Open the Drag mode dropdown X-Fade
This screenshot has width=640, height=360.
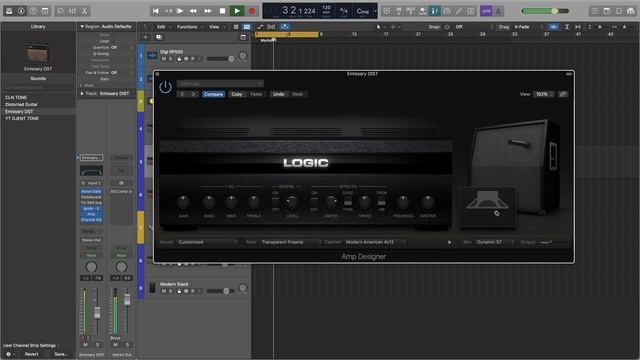point(528,27)
